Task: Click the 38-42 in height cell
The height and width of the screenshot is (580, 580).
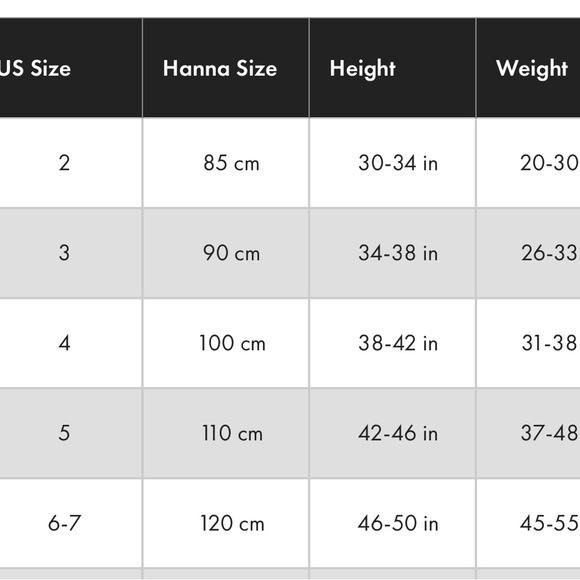Action: click(x=392, y=343)
